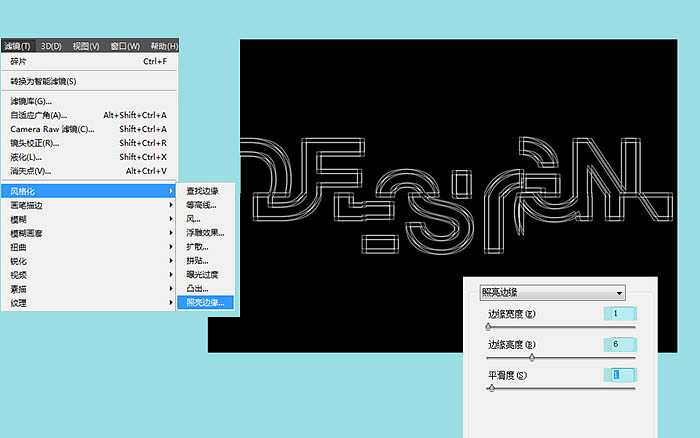The image size is (700, 438).
Task: Click the 平滑度 value input field
Action: (619, 374)
